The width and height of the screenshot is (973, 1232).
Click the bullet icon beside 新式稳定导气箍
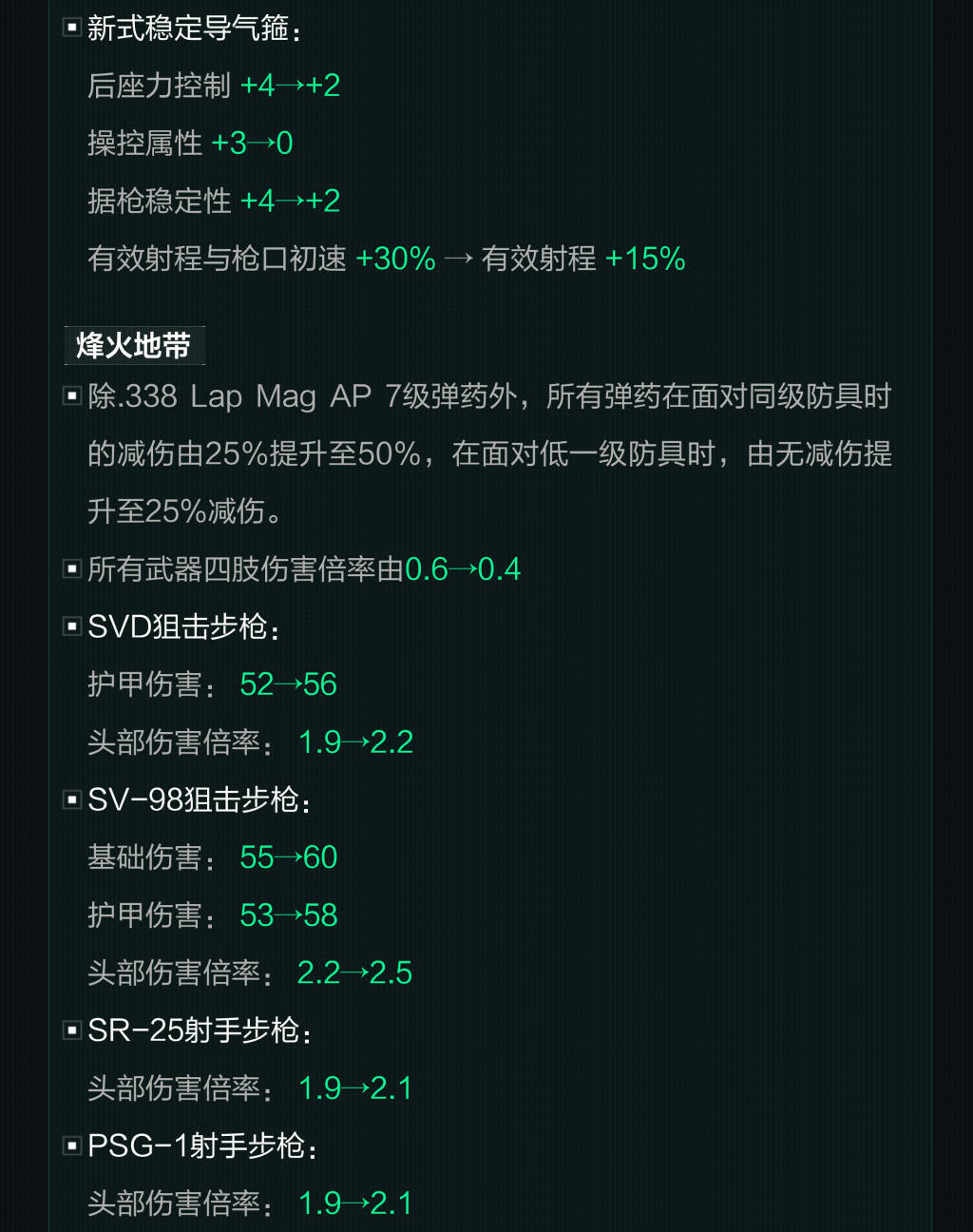(x=71, y=28)
